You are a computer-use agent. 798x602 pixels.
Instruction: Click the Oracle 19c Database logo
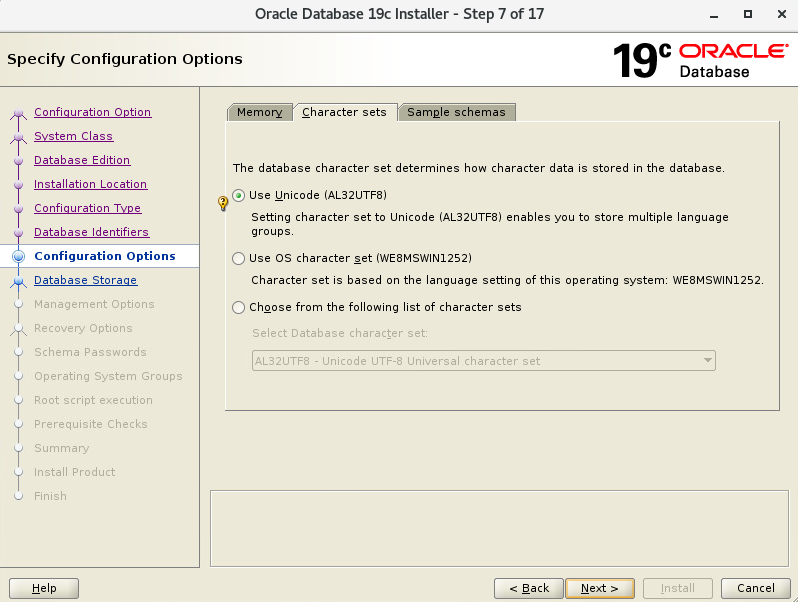[x=700, y=60]
